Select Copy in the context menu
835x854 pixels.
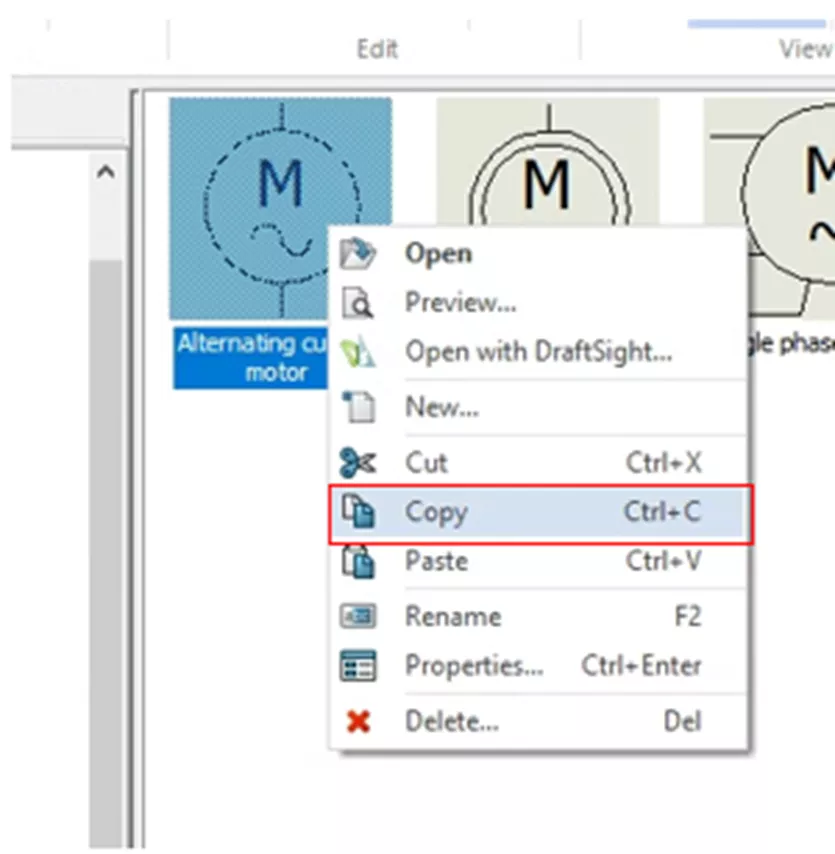pos(538,512)
